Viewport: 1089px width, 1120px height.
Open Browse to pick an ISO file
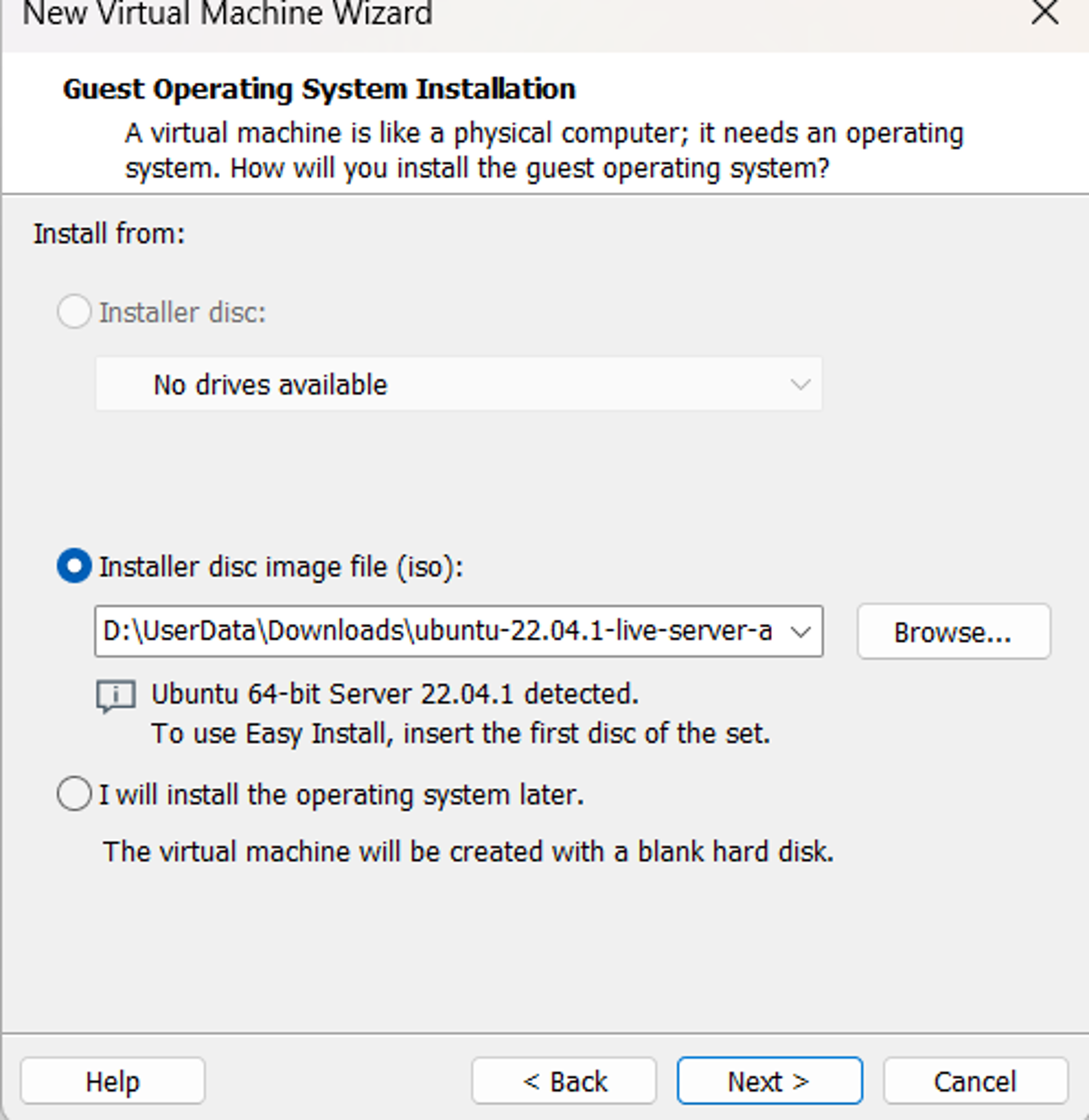pos(954,632)
